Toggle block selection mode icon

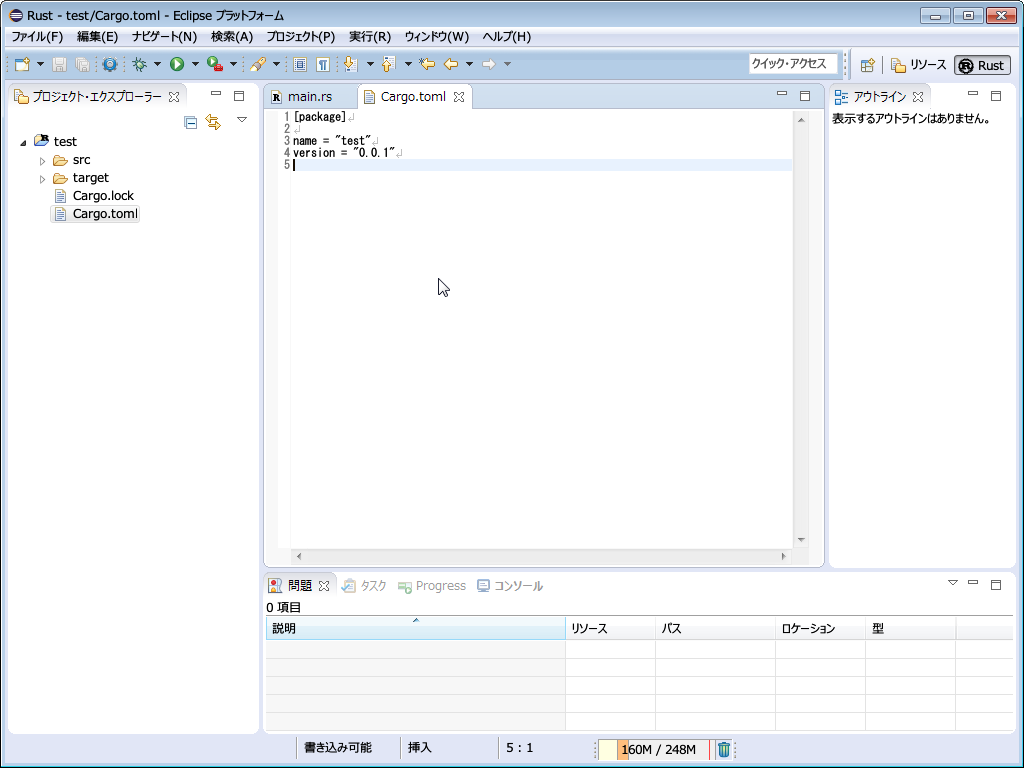[300, 64]
